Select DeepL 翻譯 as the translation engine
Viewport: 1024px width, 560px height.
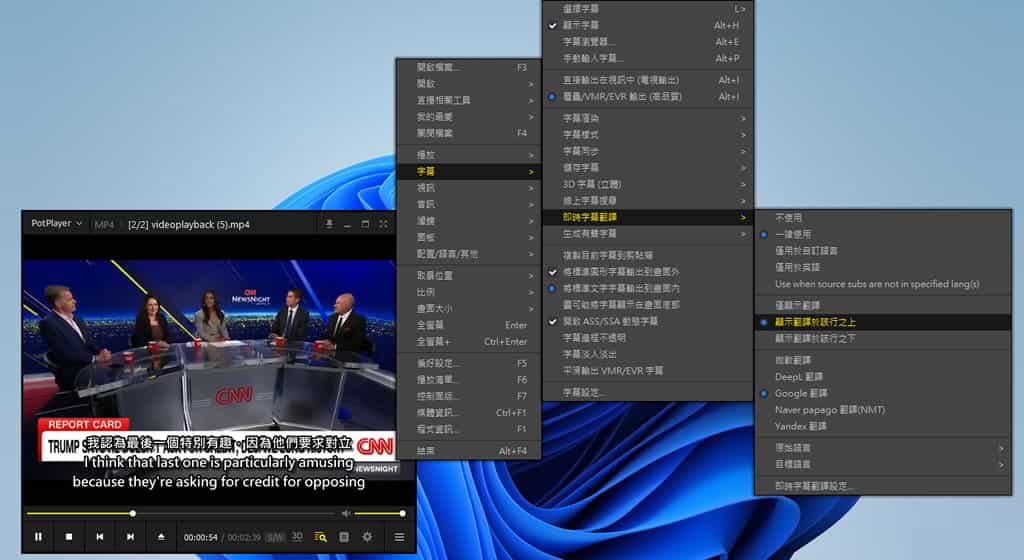coord(882,377)
